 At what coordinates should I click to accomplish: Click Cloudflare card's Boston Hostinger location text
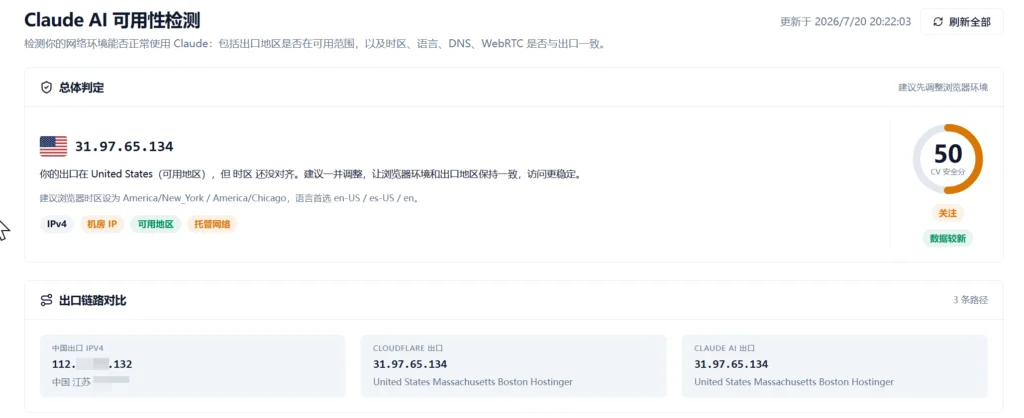(473, 381)
